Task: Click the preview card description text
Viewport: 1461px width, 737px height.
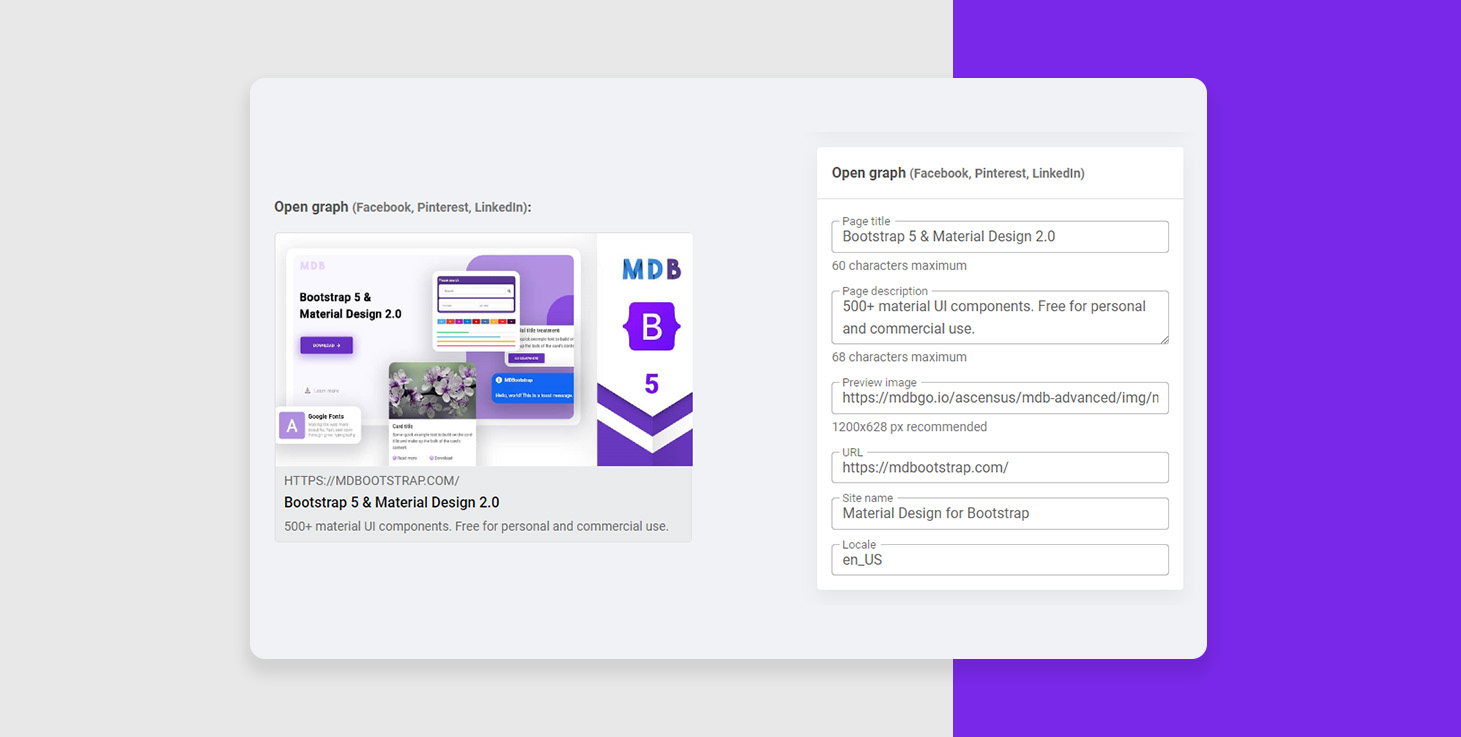Action: tap(476, 527)
